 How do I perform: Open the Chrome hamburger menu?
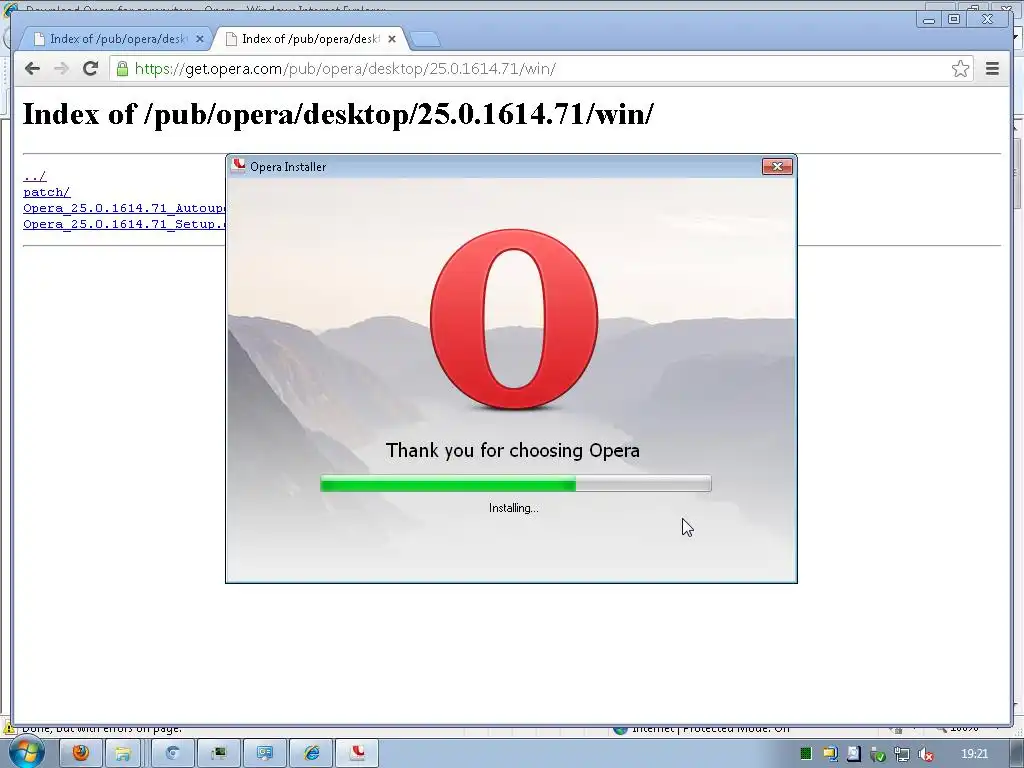(992, 69)
